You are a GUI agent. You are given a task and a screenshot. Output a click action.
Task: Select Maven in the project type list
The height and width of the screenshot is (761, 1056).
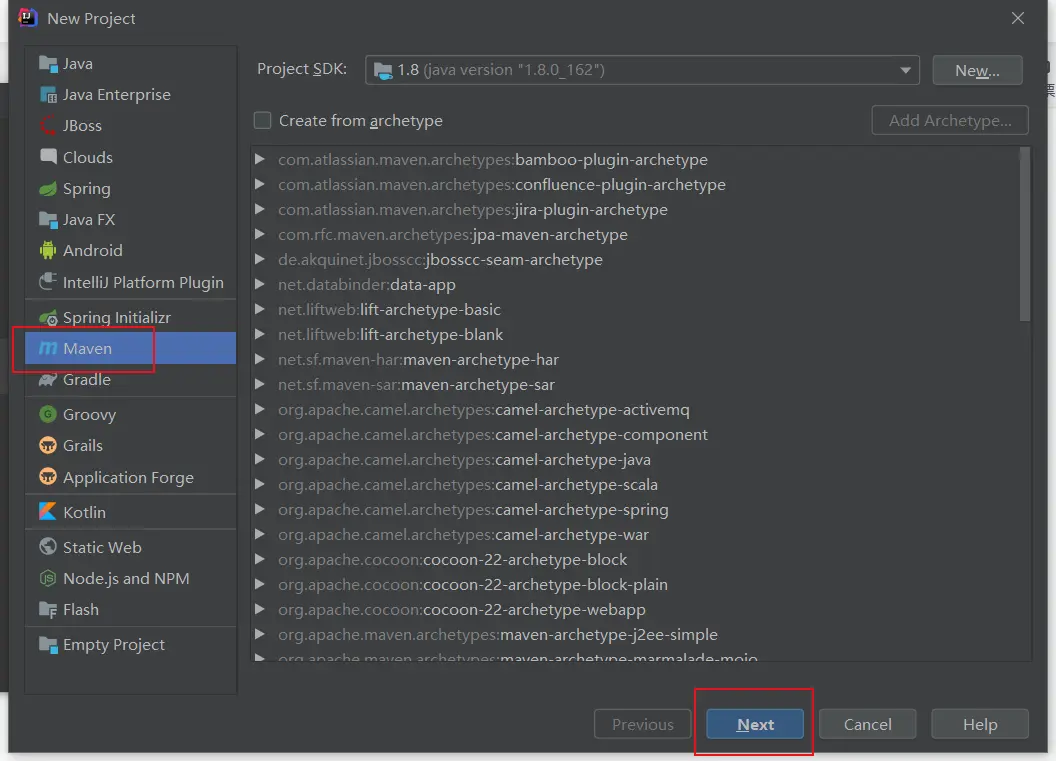pyautogui.click(x=88, y=349)
